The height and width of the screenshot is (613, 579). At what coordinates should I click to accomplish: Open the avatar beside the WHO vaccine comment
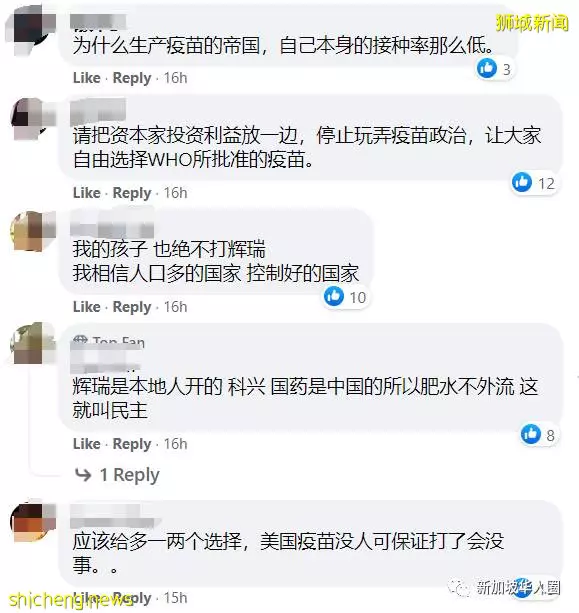[x=33, y=118]
